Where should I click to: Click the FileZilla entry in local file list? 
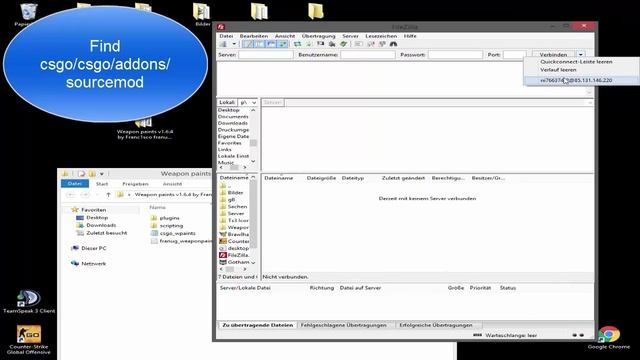238,255
